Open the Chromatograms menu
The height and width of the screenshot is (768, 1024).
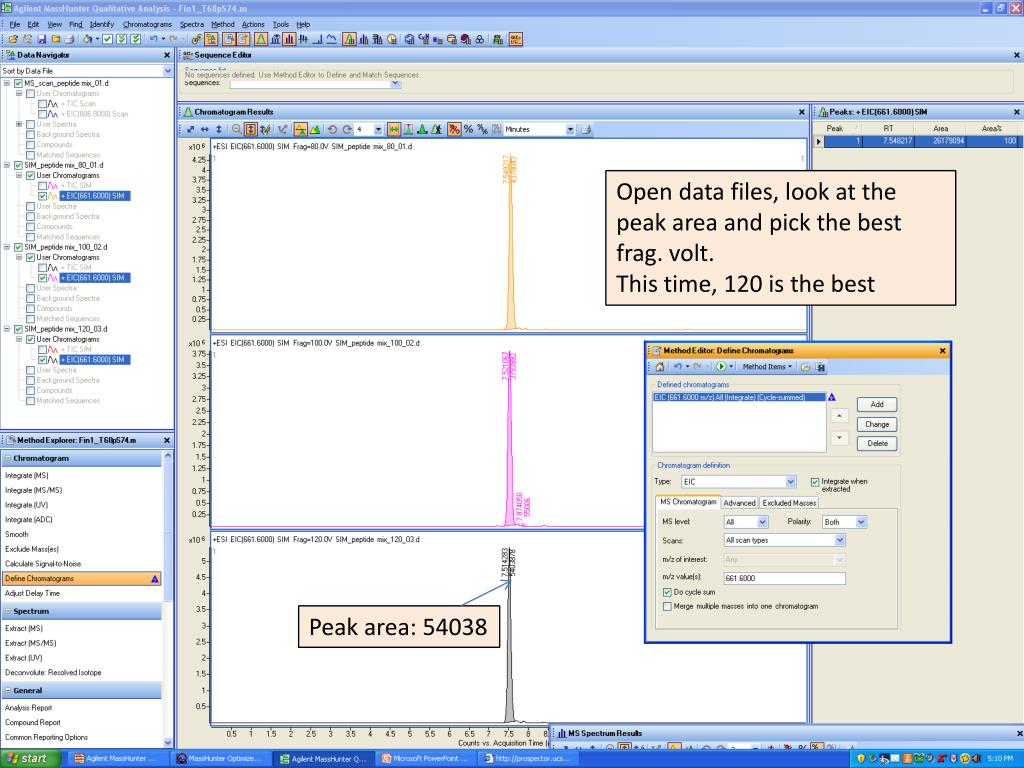[148, 24]
